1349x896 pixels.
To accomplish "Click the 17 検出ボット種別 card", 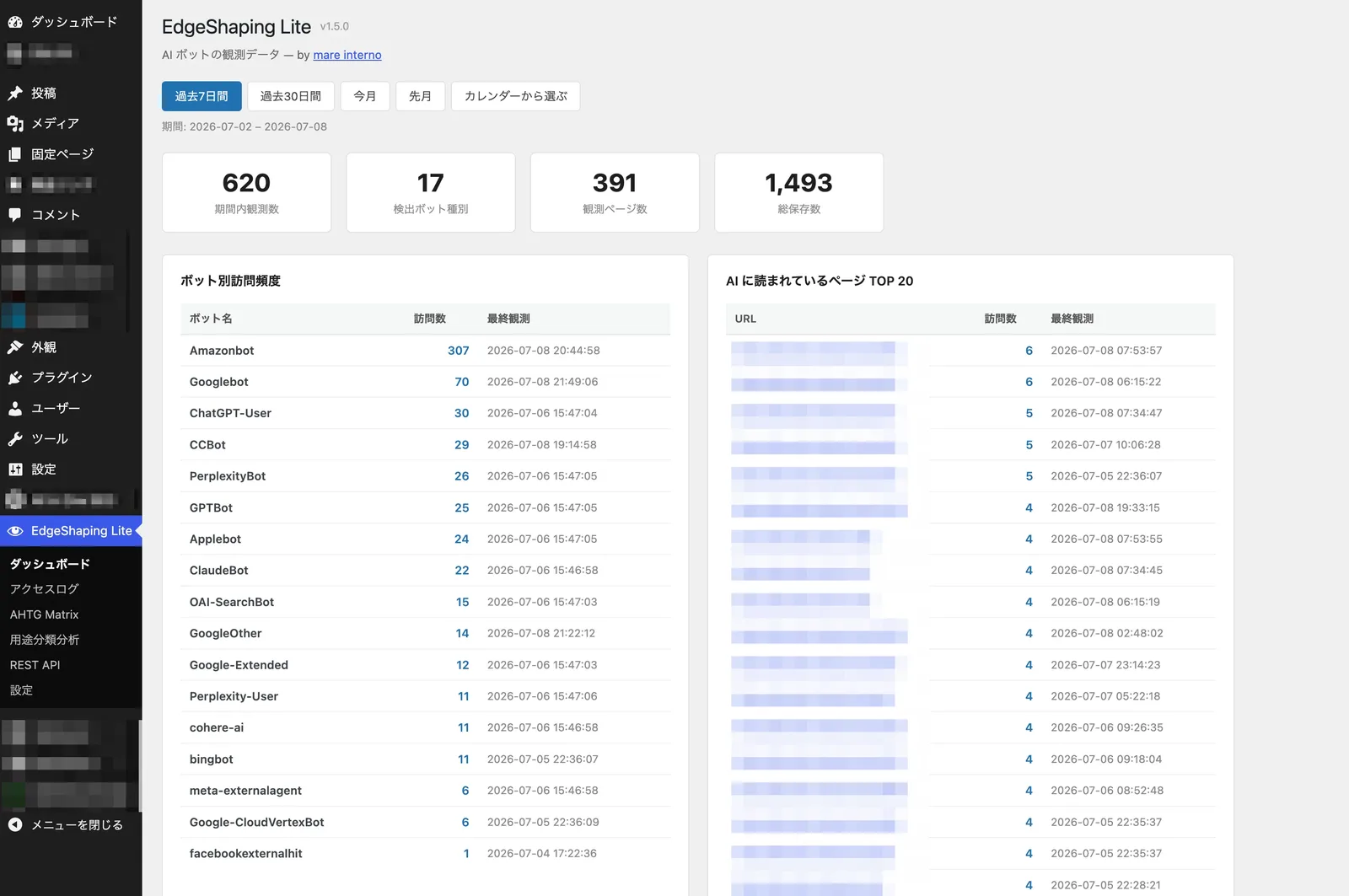I will point(431,192).
